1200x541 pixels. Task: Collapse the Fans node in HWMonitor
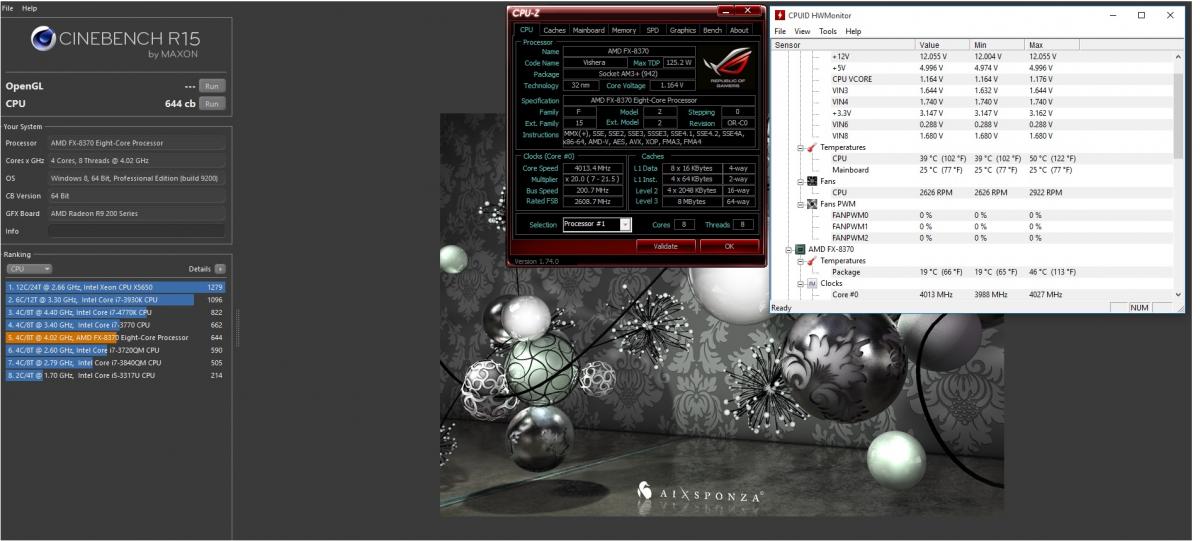800,181
